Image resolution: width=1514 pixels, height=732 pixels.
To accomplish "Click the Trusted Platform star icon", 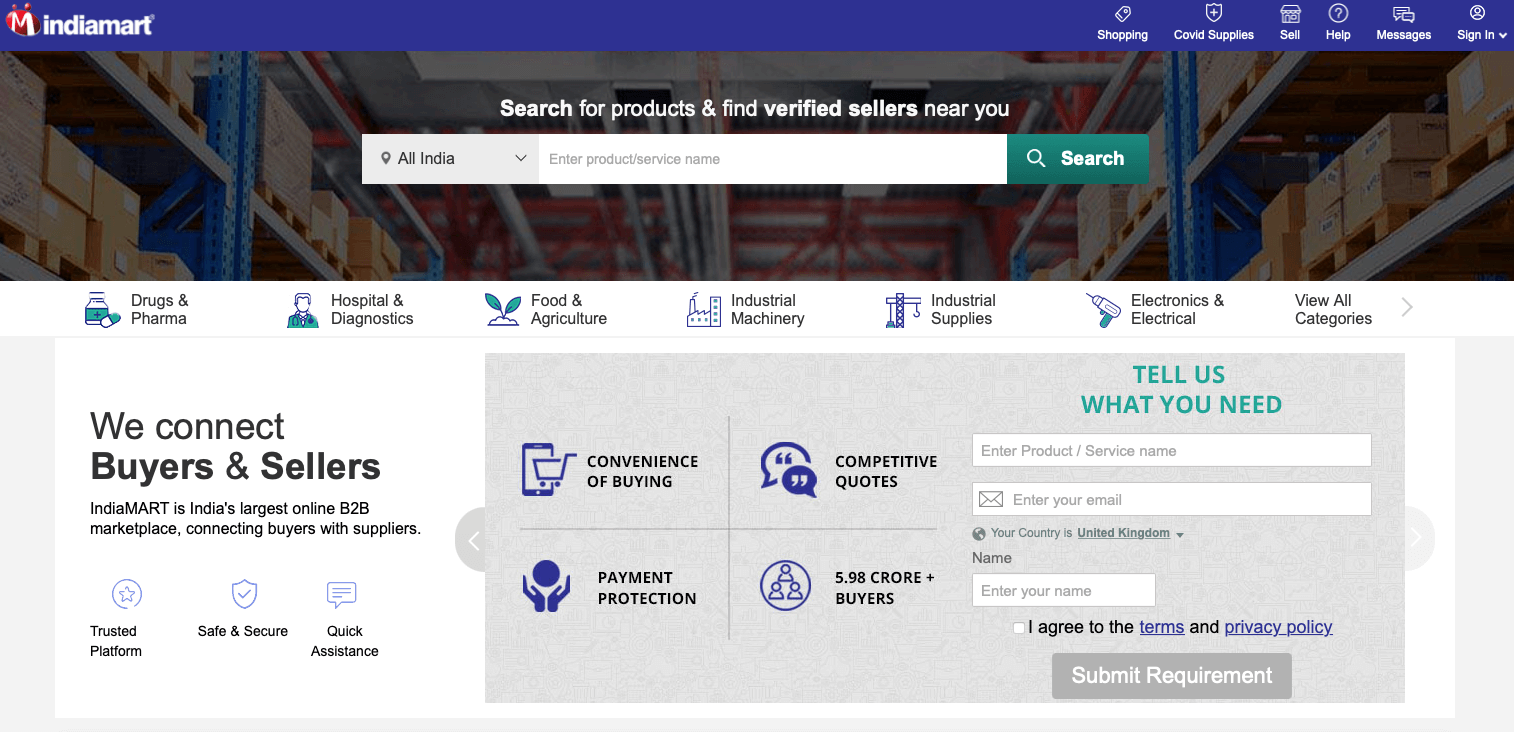I will [x=127, y=594].
